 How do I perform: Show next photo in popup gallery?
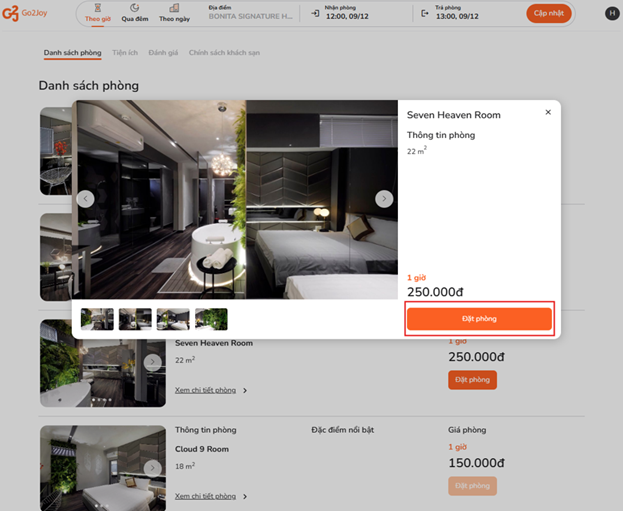pos(384,199)
